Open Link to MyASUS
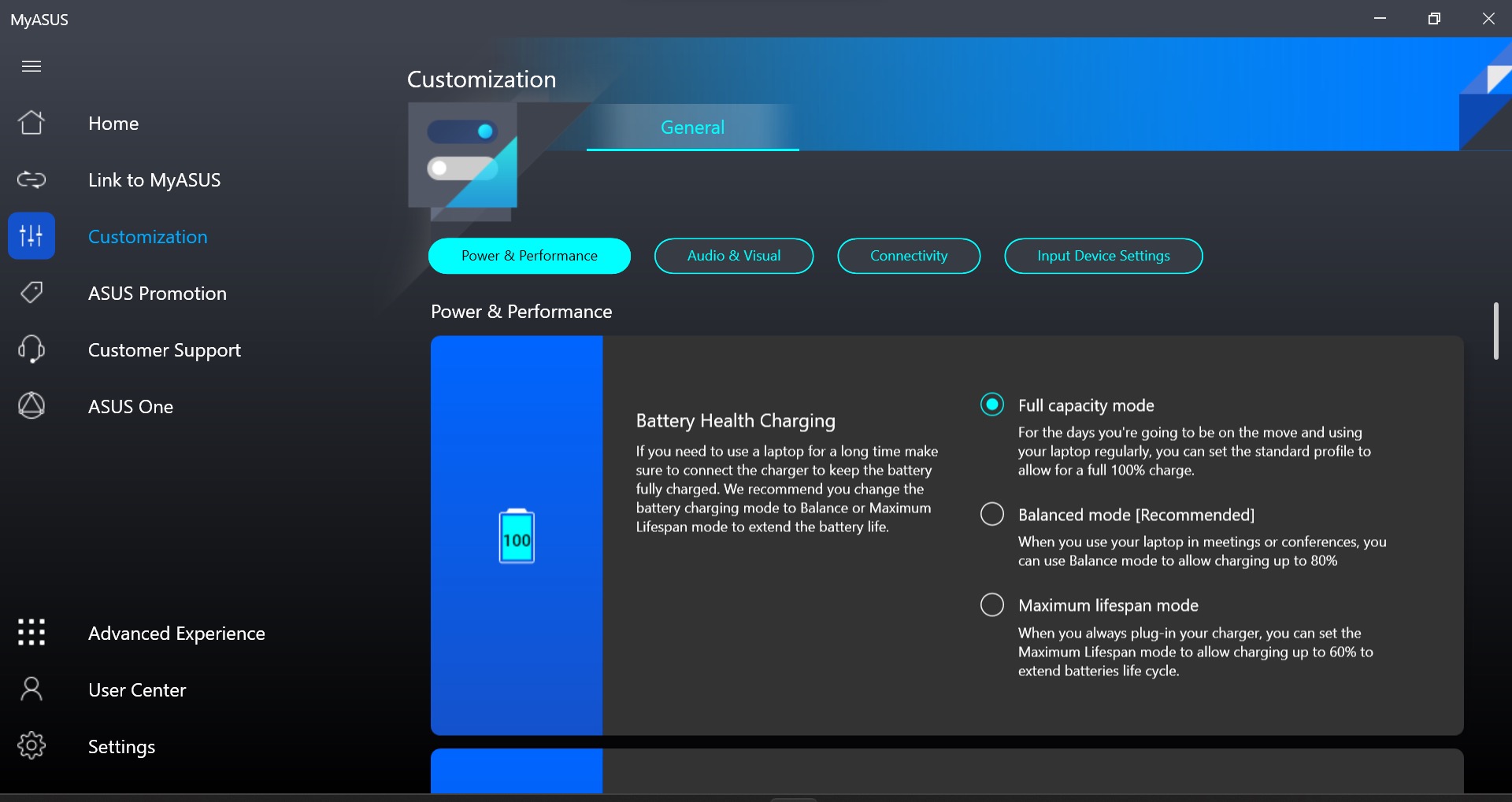 click(154, 180)
